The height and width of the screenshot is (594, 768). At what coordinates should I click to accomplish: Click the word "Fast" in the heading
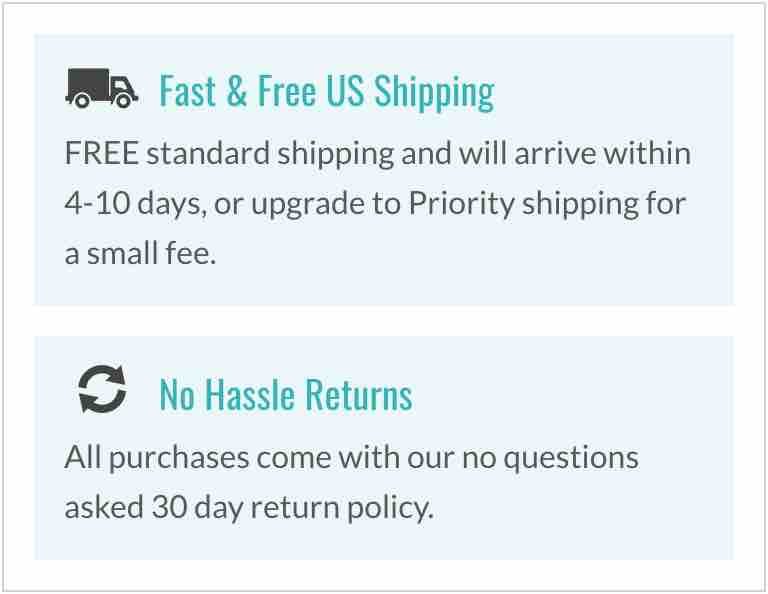[188, 92]
